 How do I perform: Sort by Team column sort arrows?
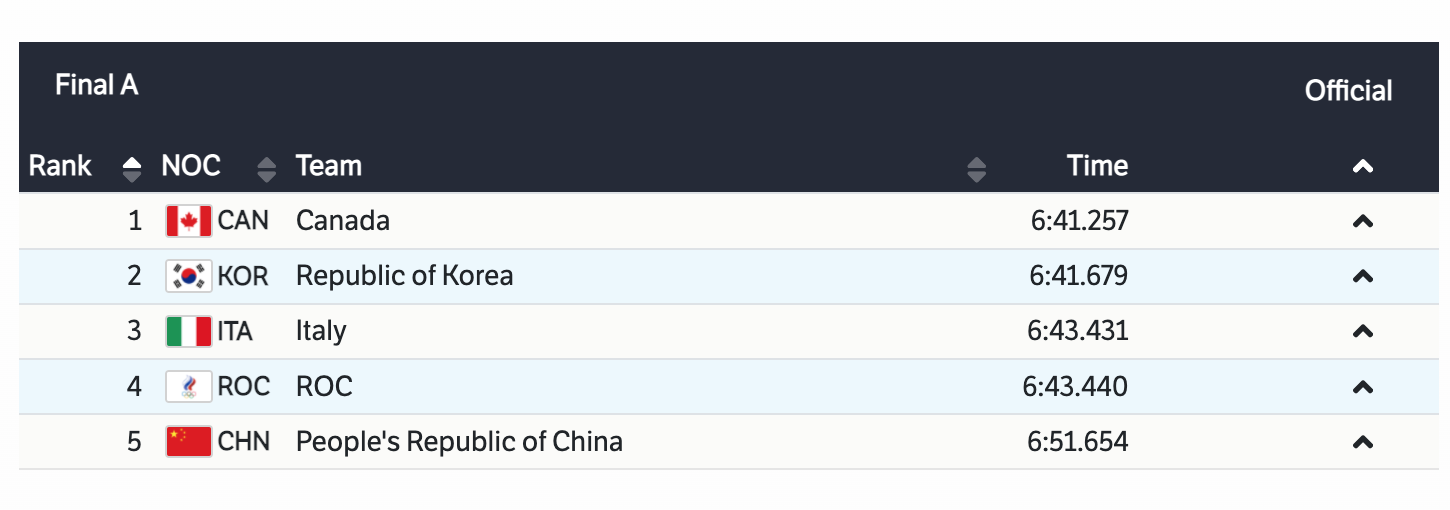click(976, 168)
